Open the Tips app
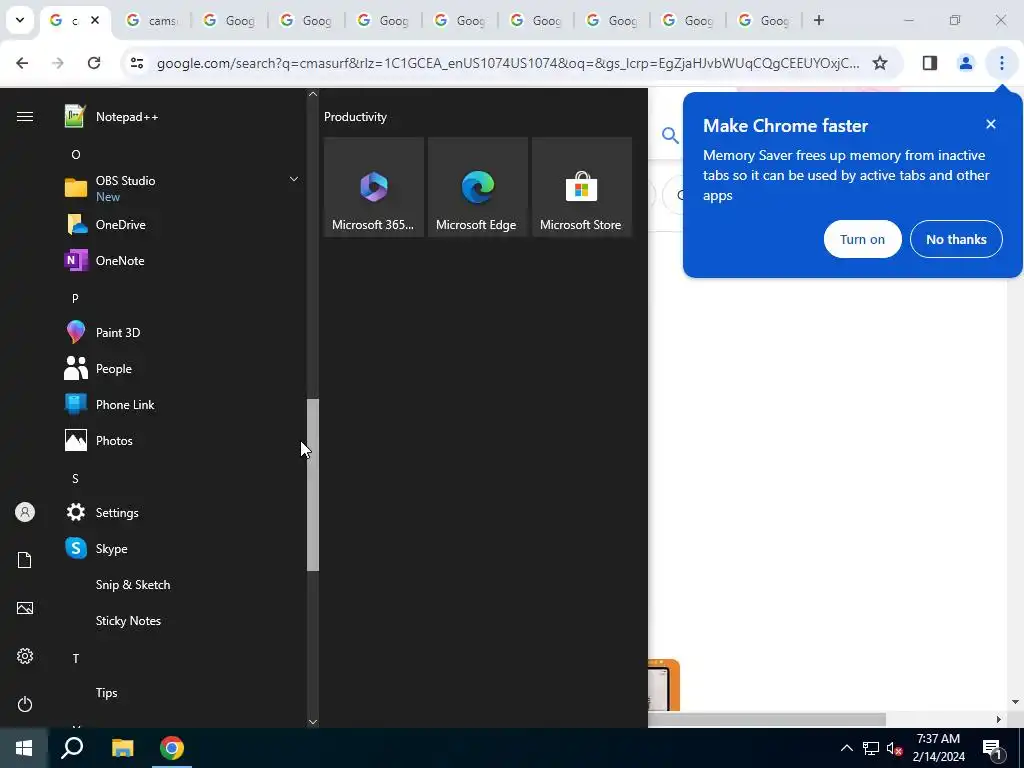 point(183,693)
